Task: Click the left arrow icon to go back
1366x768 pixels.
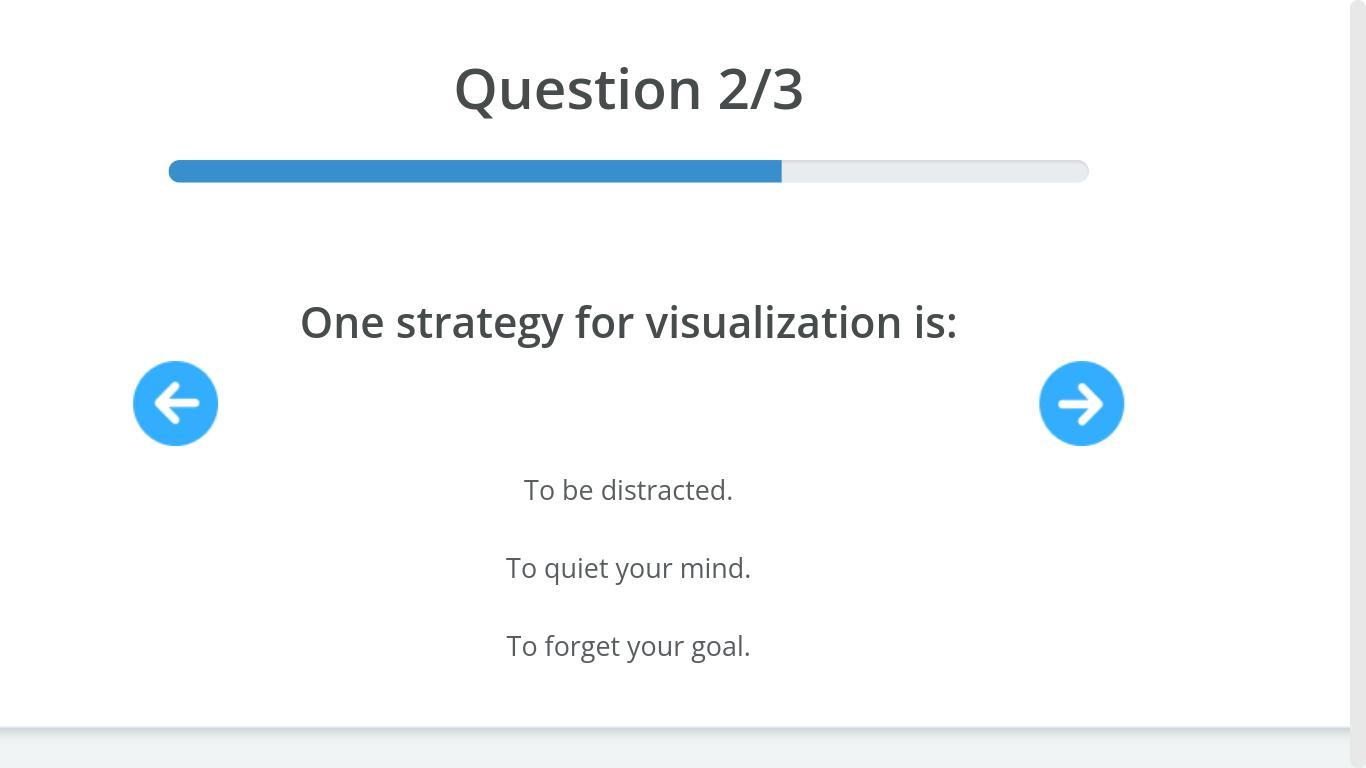Action: (x=175, y=403)
